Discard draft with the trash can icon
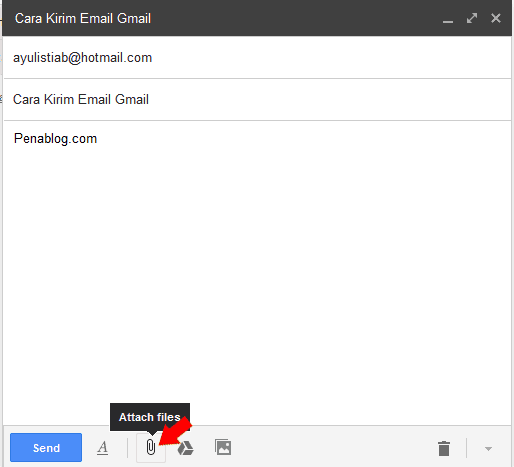The height and width of the screenshot is (467, 514). [444, 448]
